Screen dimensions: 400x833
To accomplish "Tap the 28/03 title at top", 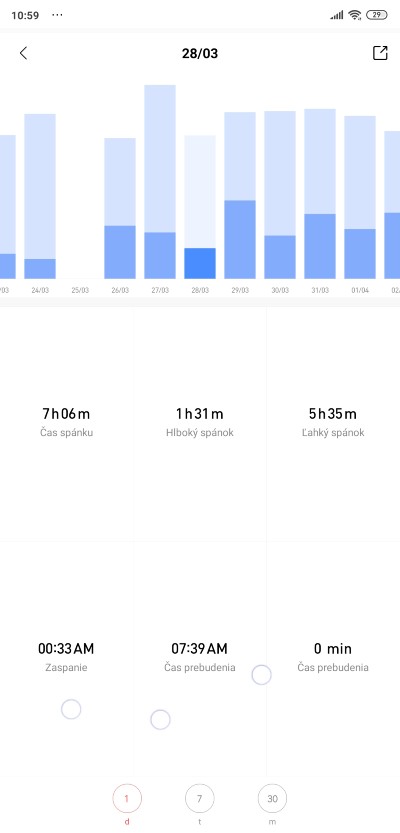I will click(200, 54).
